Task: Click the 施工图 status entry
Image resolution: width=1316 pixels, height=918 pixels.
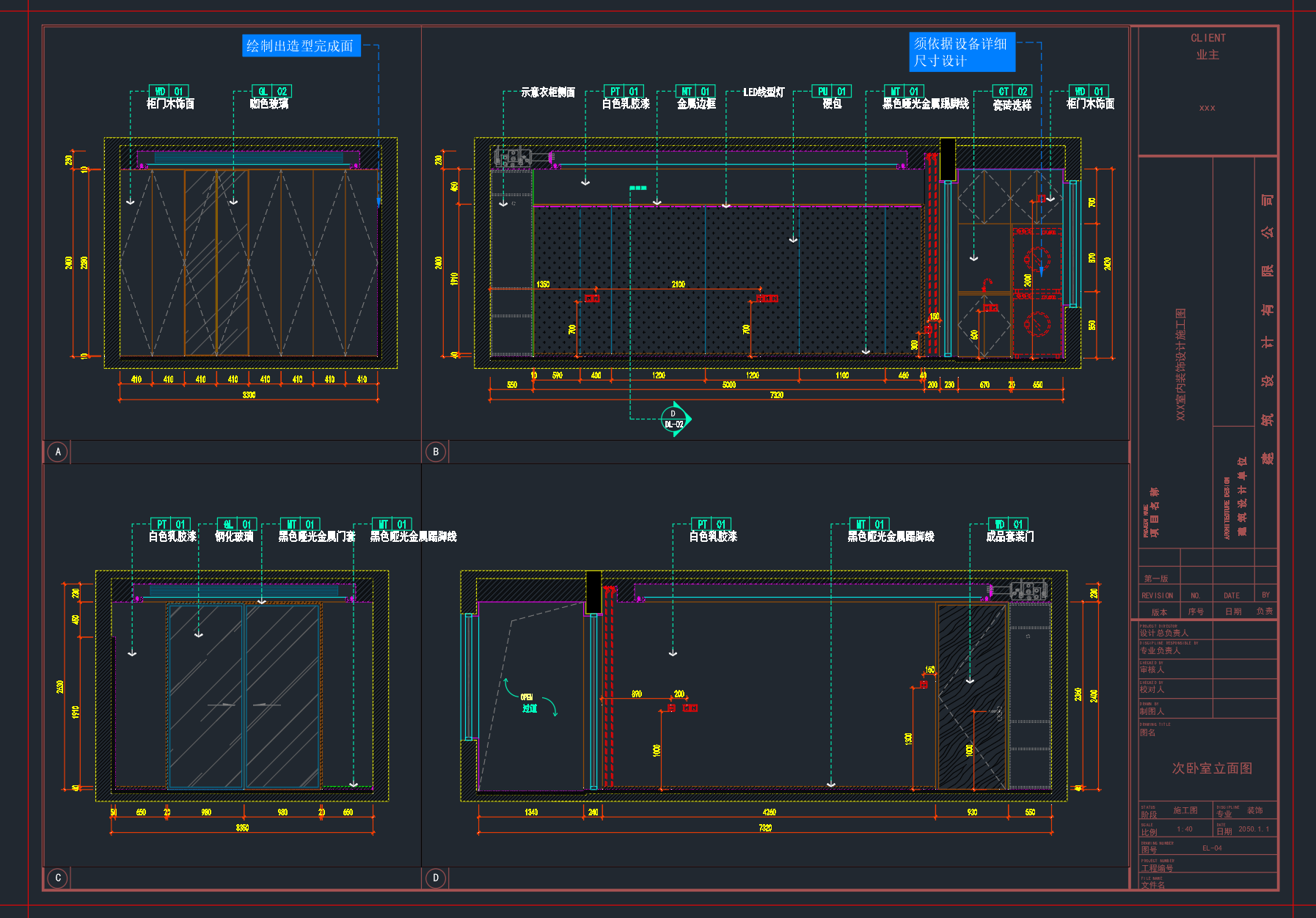Action: click(1185, 810)
